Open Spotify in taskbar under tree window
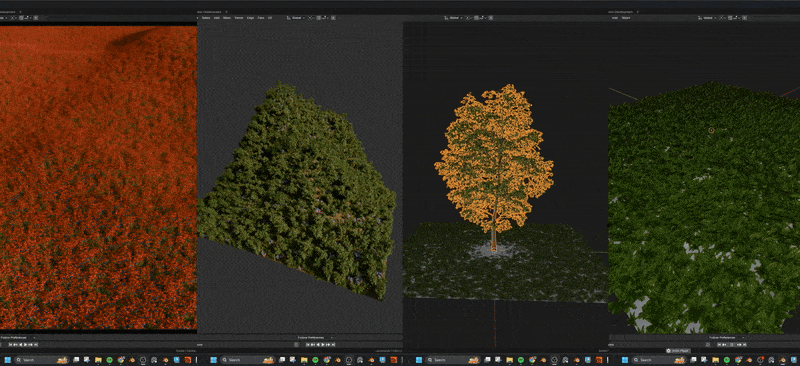Image resolution: width=800 pixels, height=366 pixels. coord(520,360)
